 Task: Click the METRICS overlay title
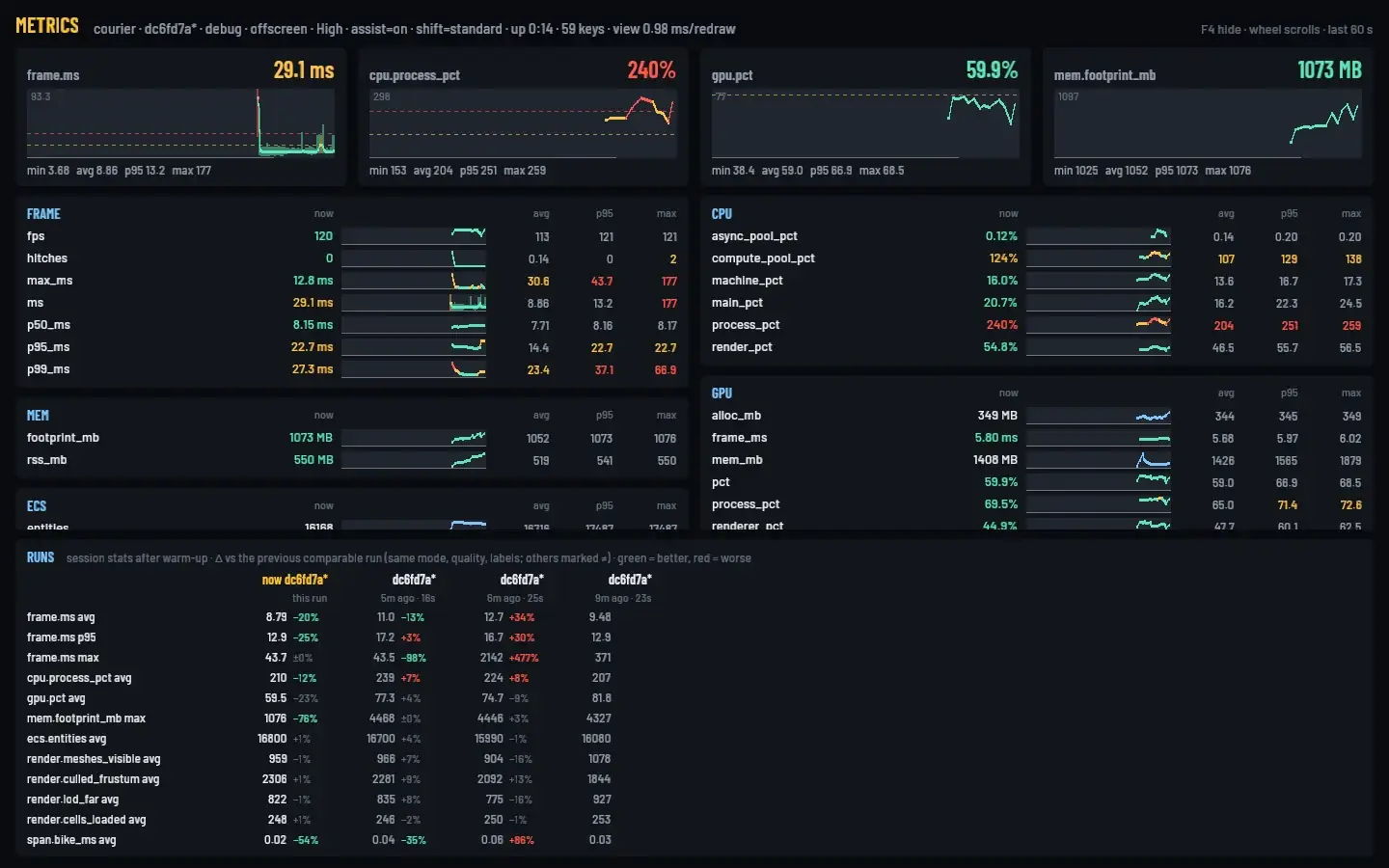(47, 26)
